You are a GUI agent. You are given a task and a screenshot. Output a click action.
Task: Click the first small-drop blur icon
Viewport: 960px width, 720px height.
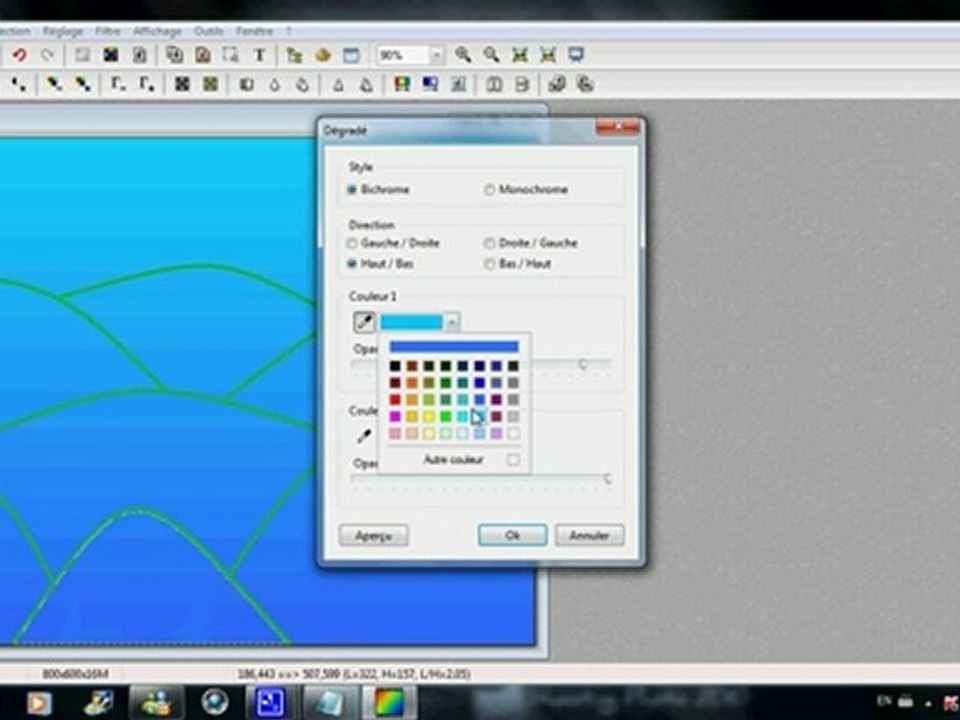(275, 84)
